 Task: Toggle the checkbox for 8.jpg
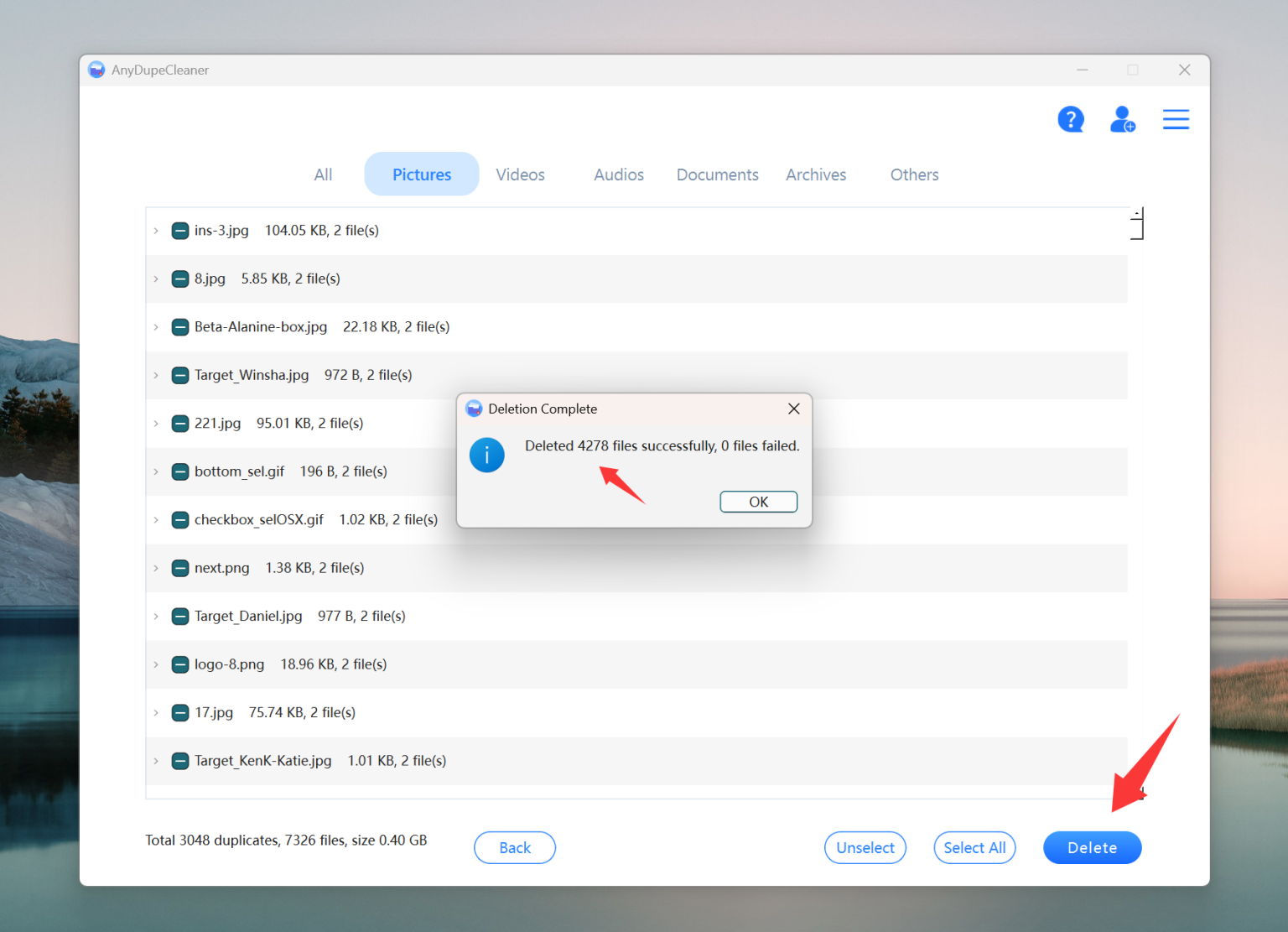[x=180, y=279]
